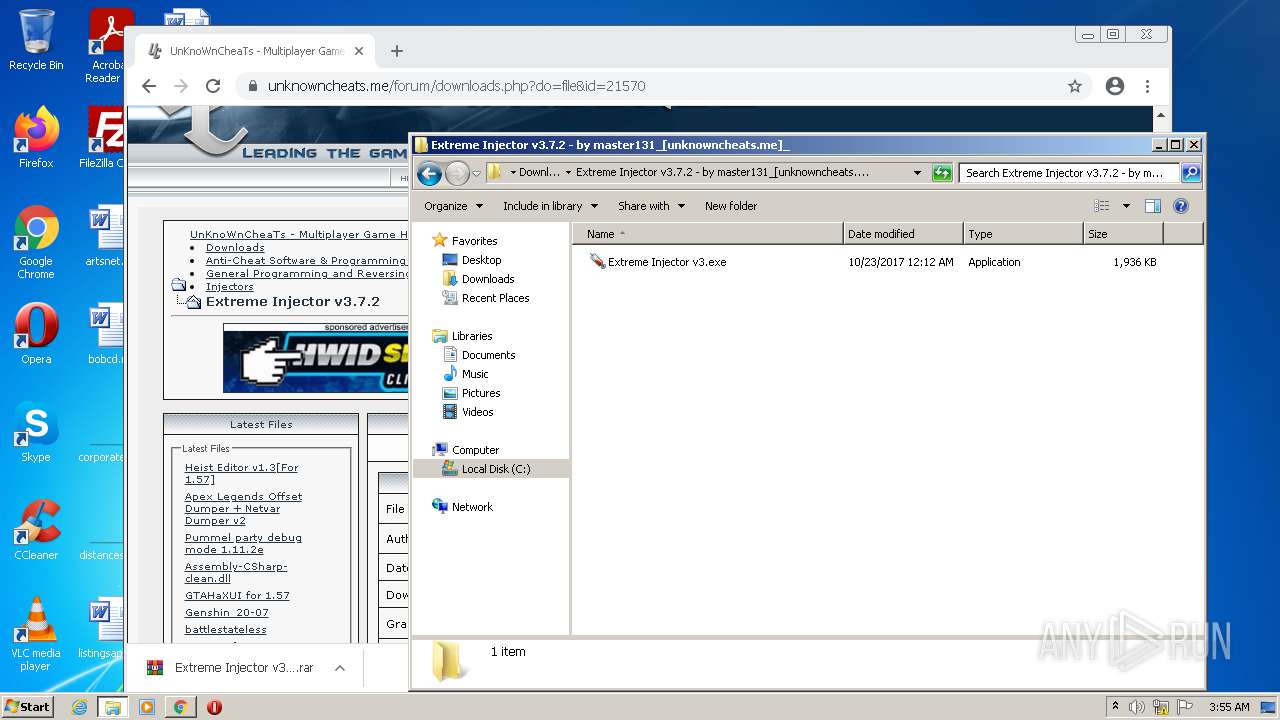Open the GTAHaXUI for 1.57 link
This screenshot has width=1280, height=720.
click(x=237, y=595)
